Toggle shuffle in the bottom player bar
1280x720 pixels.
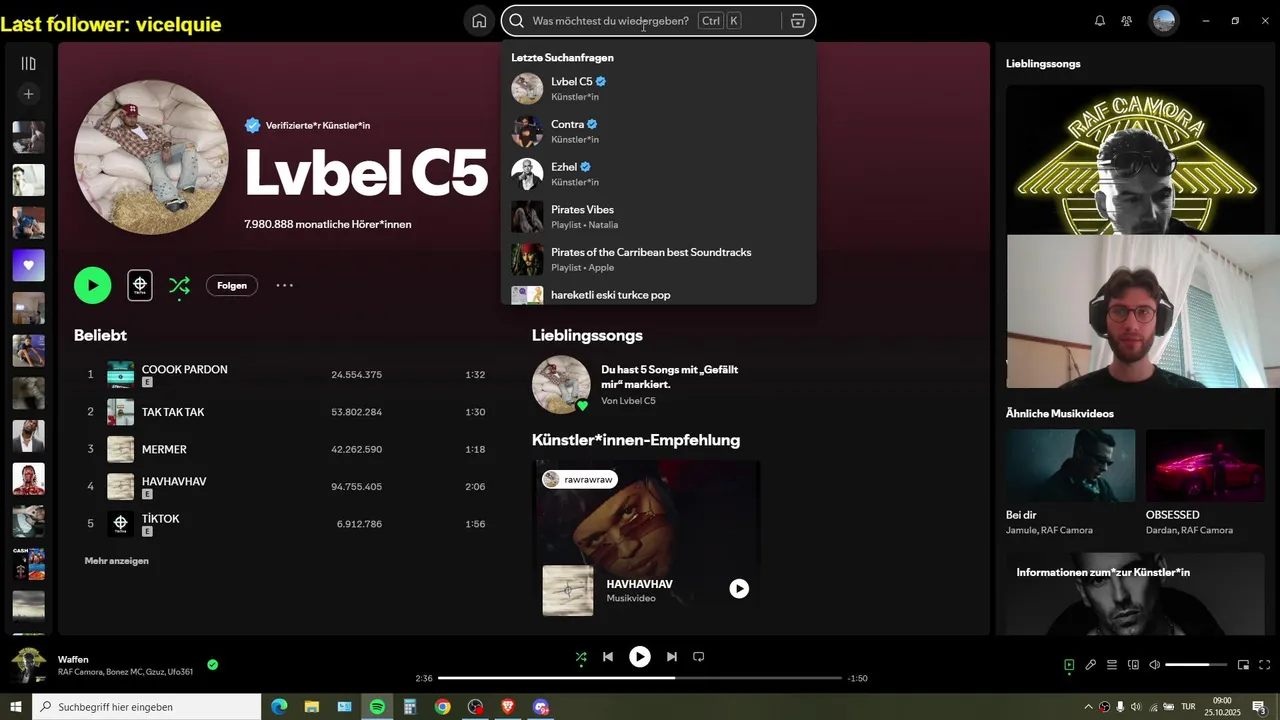(x=581, y=657)
